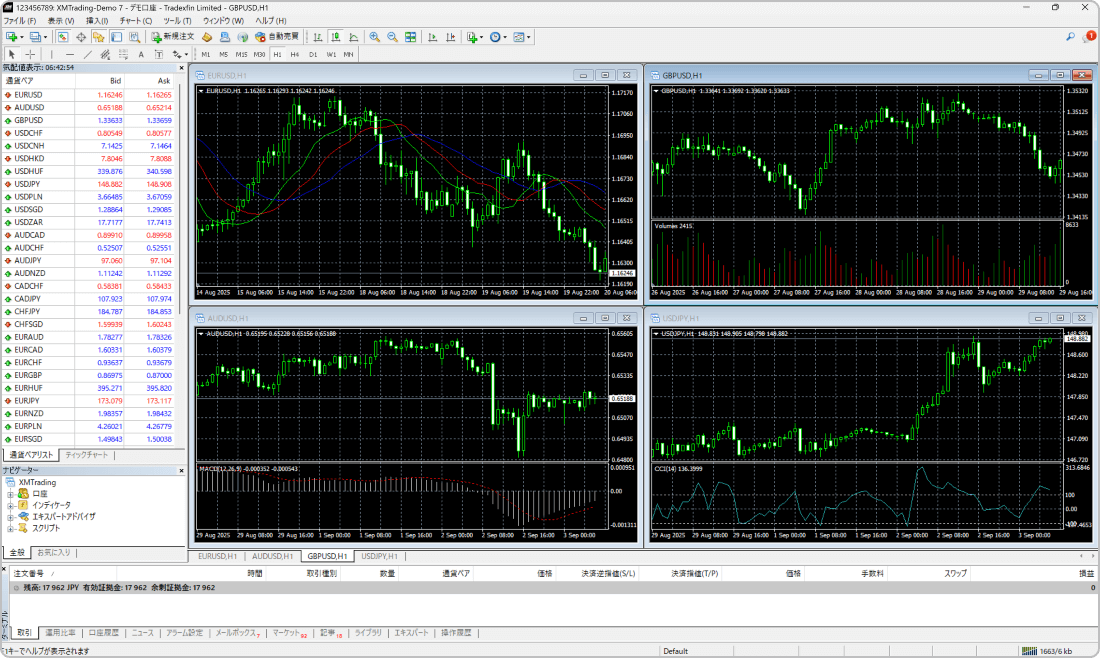The height and width of the screenshot is (658, 1100).
Task: Select the arrow cursor tool
Action: click(12, 54)
